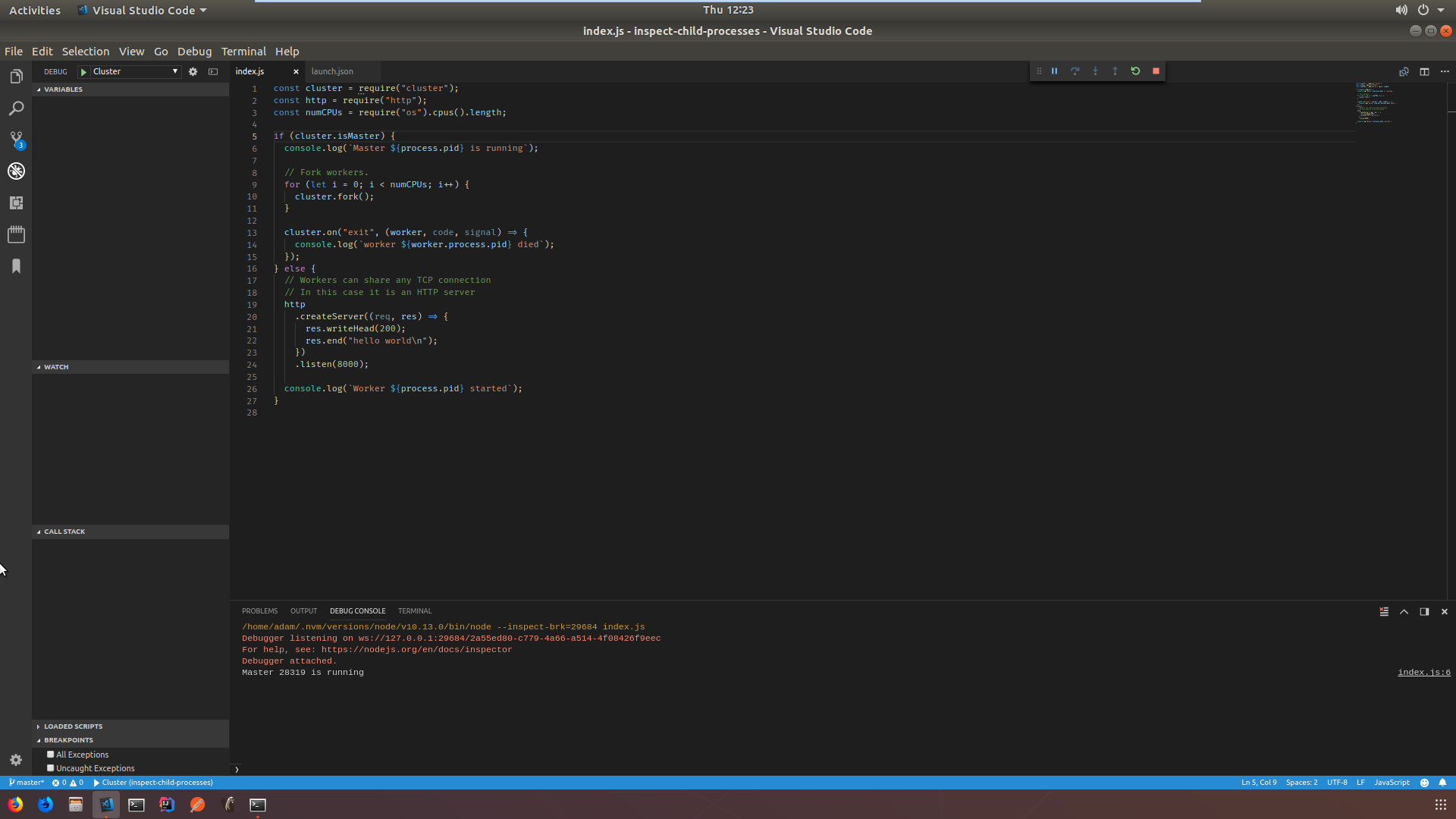Viewport: 1456px width, 819px height.
Task: Click the Step Into icon in debug toolbar
Action: click(1095, 71)
